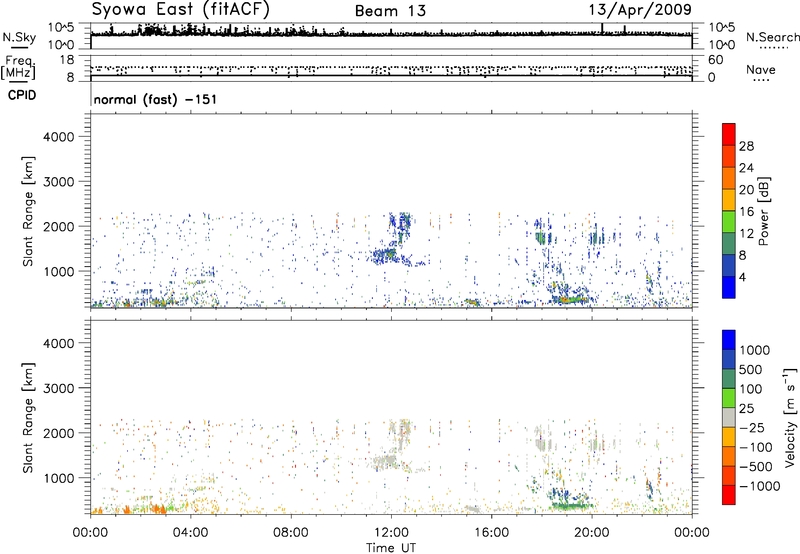Select the dark green 8–12 dB Power segment
Viewport: 800px width, 554px height.
[x=729, y=243]
